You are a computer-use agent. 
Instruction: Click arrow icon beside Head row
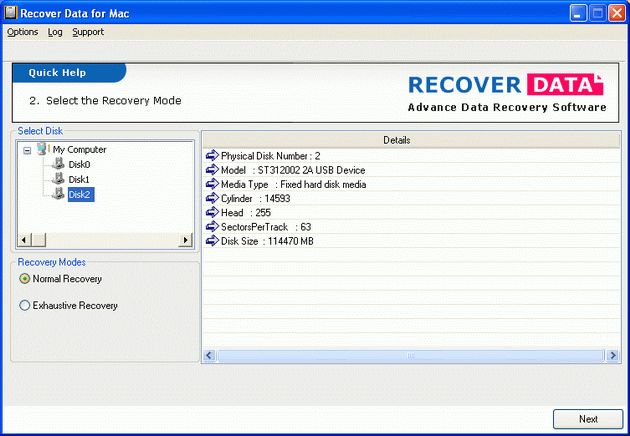tap(212, 212)
